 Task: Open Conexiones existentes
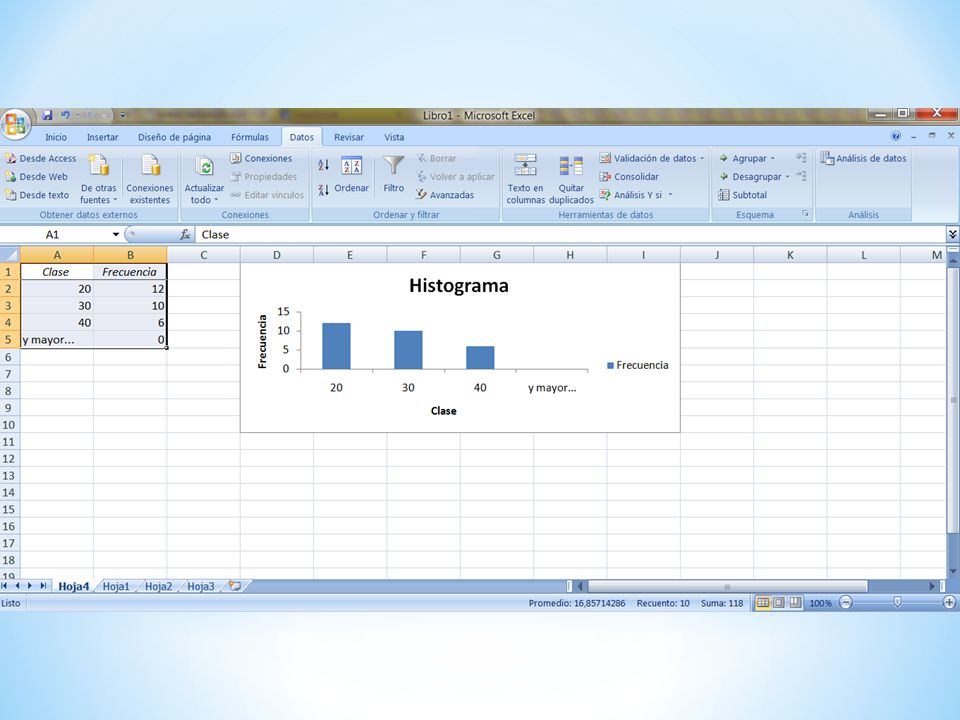pos(150,179)
